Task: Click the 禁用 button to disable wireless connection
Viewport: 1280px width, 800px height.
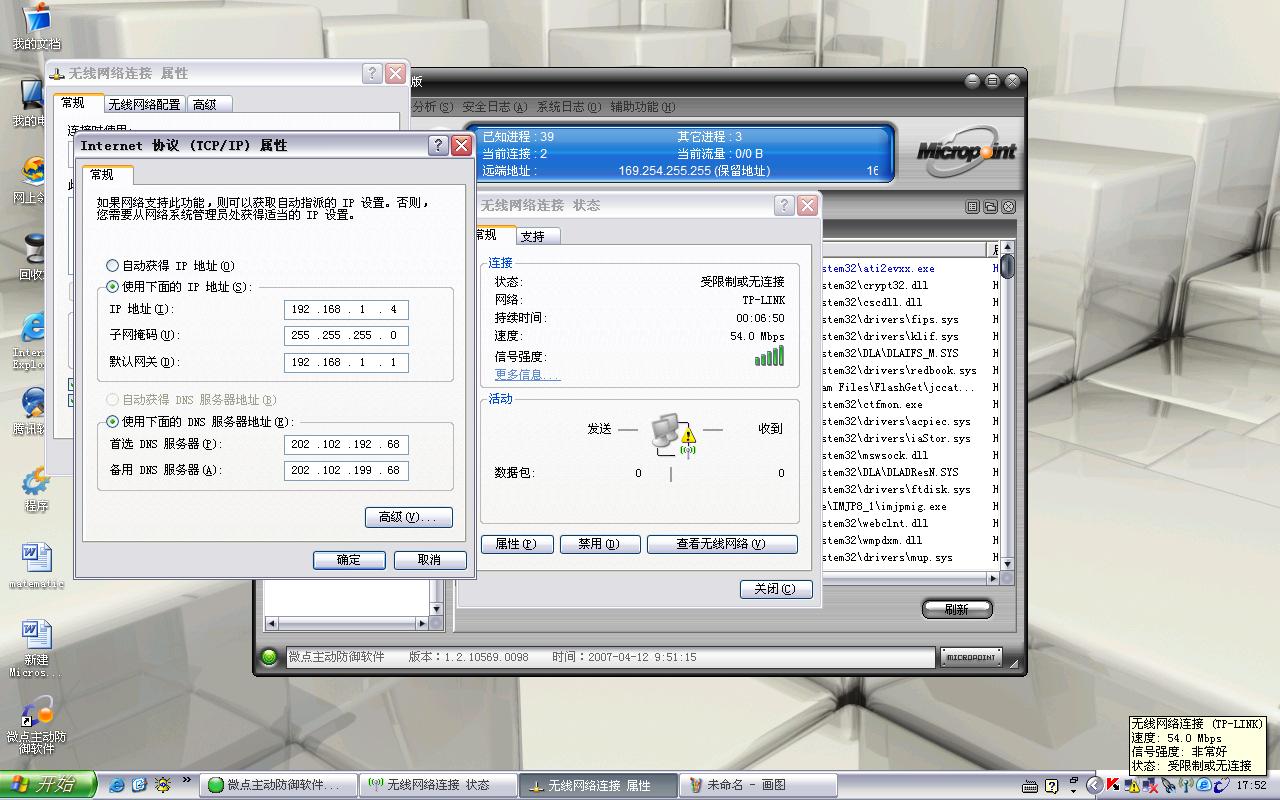Action: [x=598, y=544]
